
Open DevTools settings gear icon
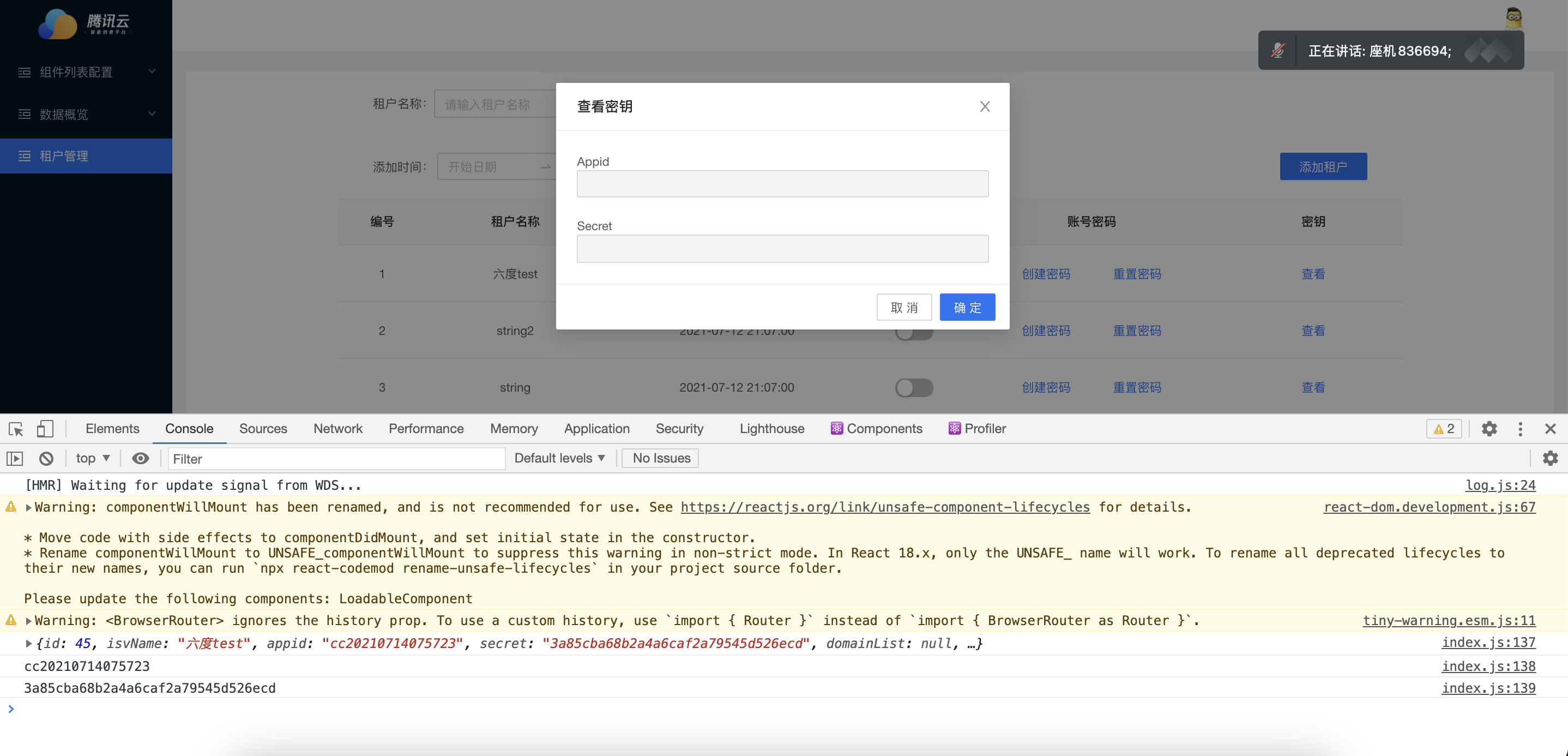point(1489,429)
